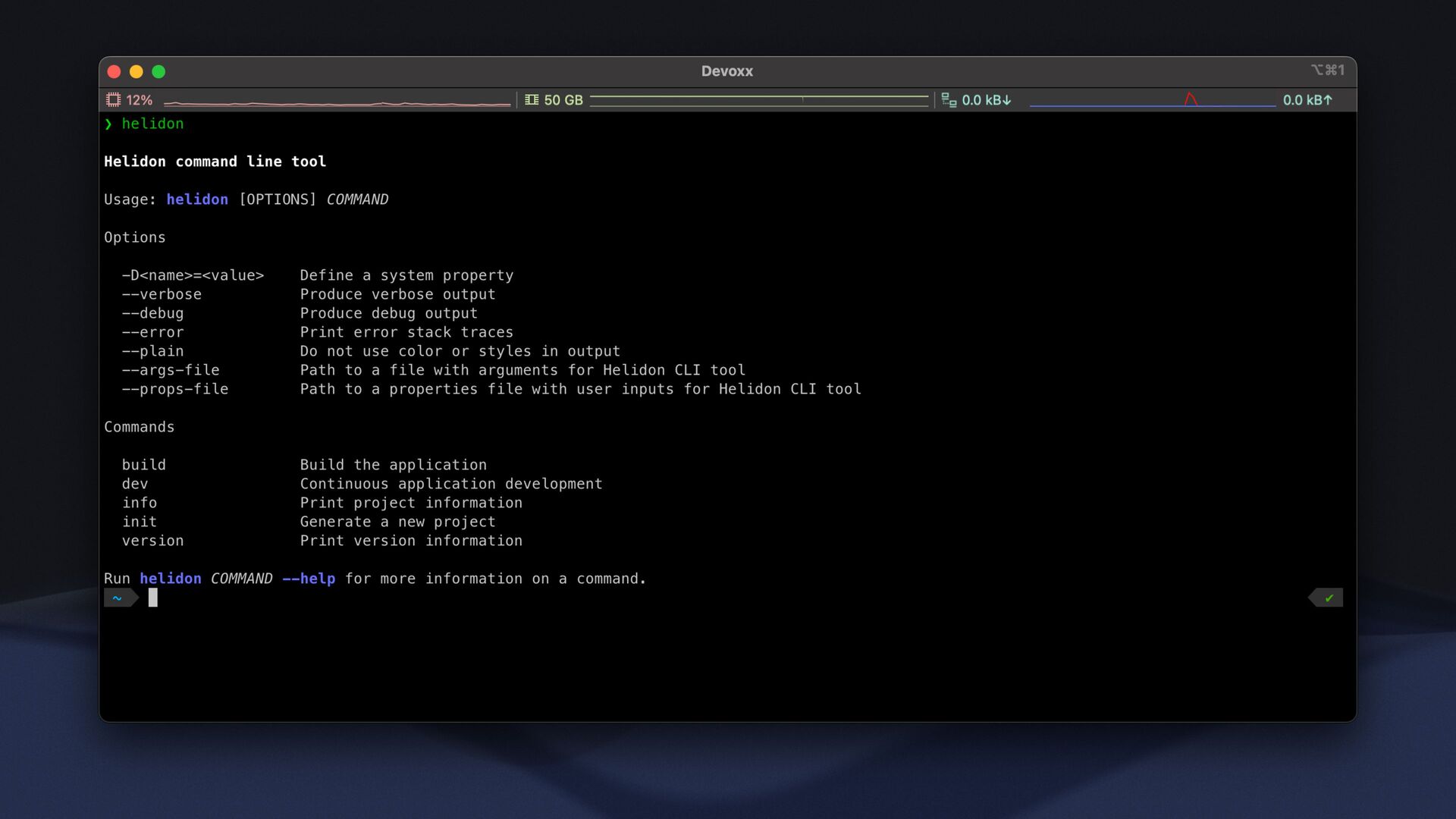Viewport: 1456px width, 819px height.
Task: Click the green fullscreen window button
Action: [158, 71]
